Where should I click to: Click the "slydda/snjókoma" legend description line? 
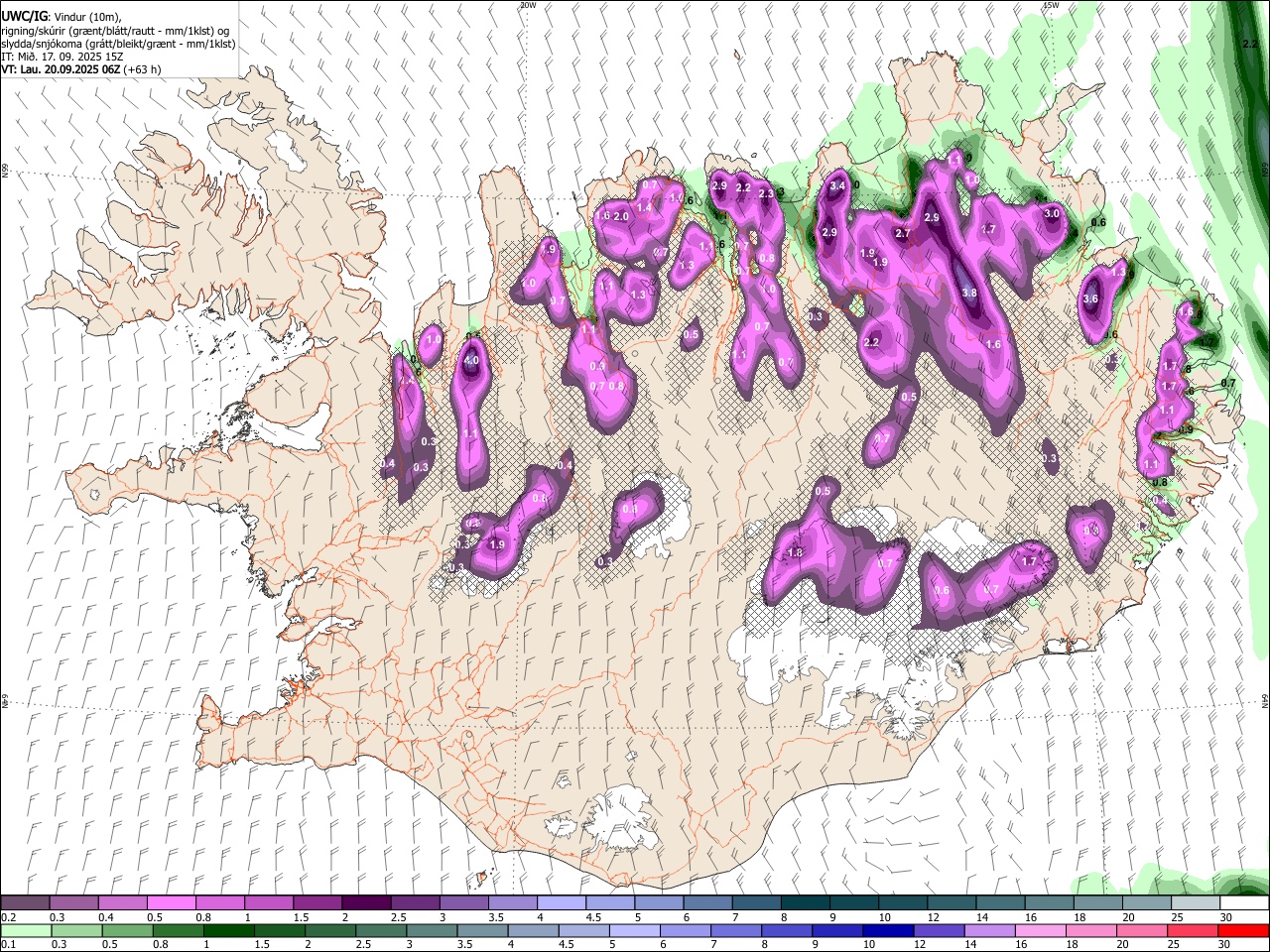(x=117, y=44)
